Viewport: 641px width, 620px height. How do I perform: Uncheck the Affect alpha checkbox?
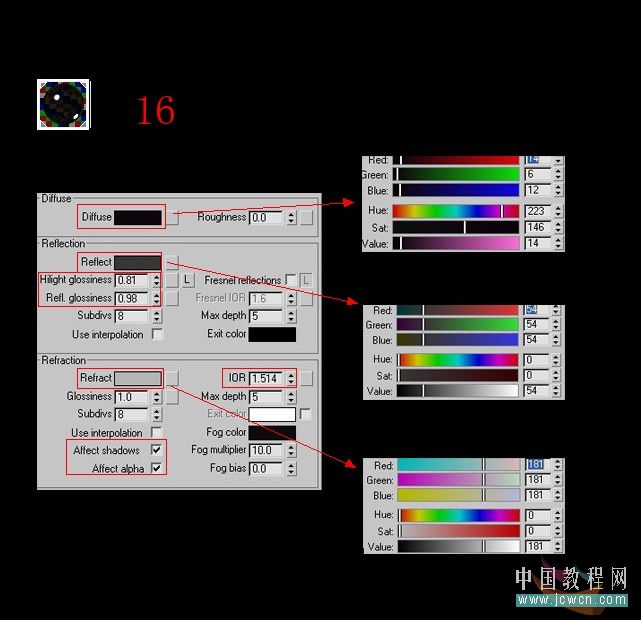pos(156,468)
